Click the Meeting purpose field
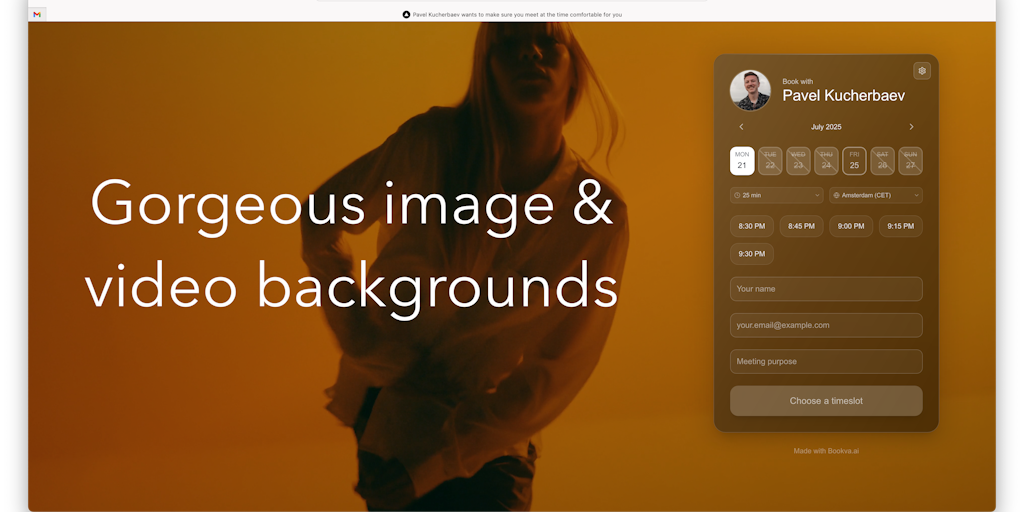The image size is (1024, 512). 826,361
